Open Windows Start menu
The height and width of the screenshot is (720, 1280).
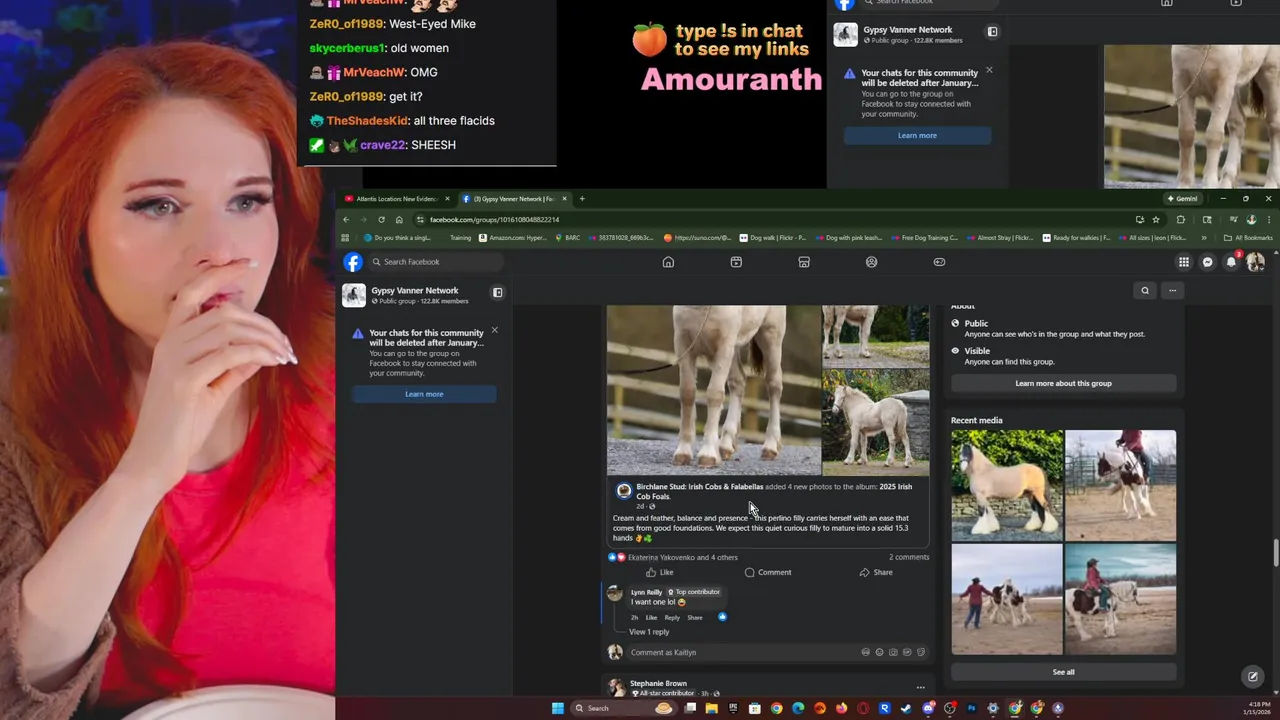(558, 708)
